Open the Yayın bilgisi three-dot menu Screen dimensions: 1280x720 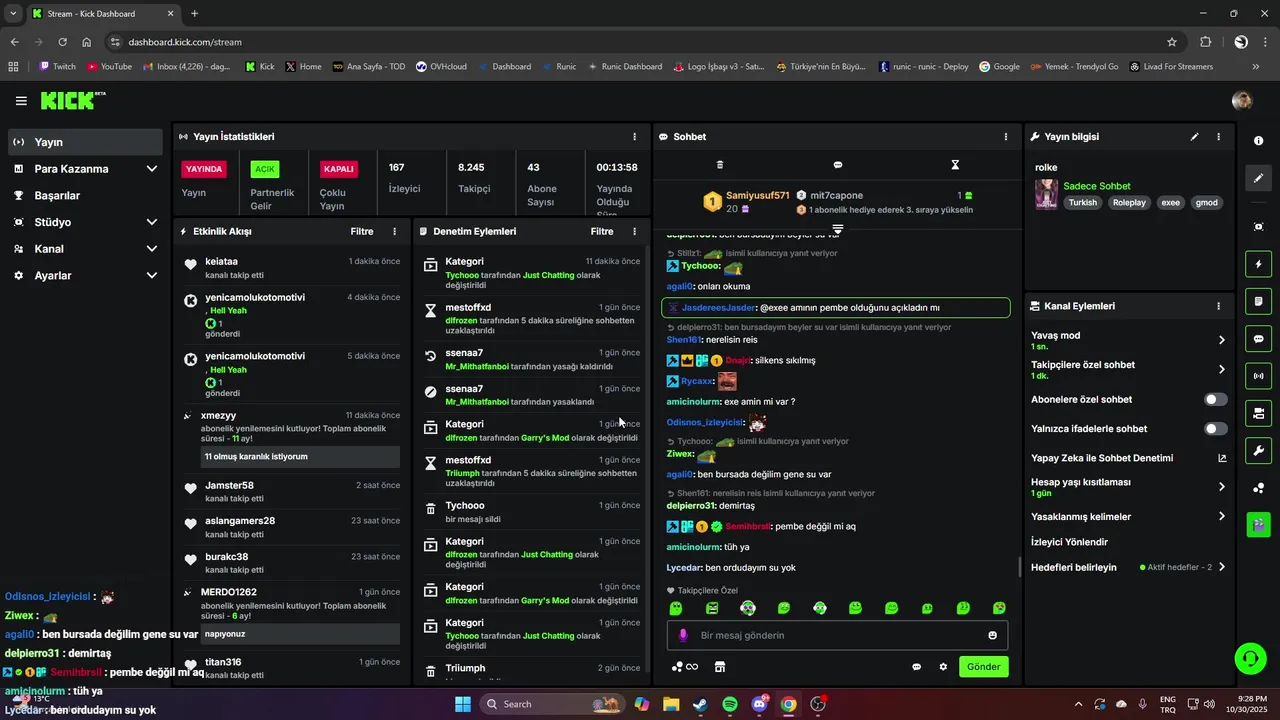(x=1218, y=137)
